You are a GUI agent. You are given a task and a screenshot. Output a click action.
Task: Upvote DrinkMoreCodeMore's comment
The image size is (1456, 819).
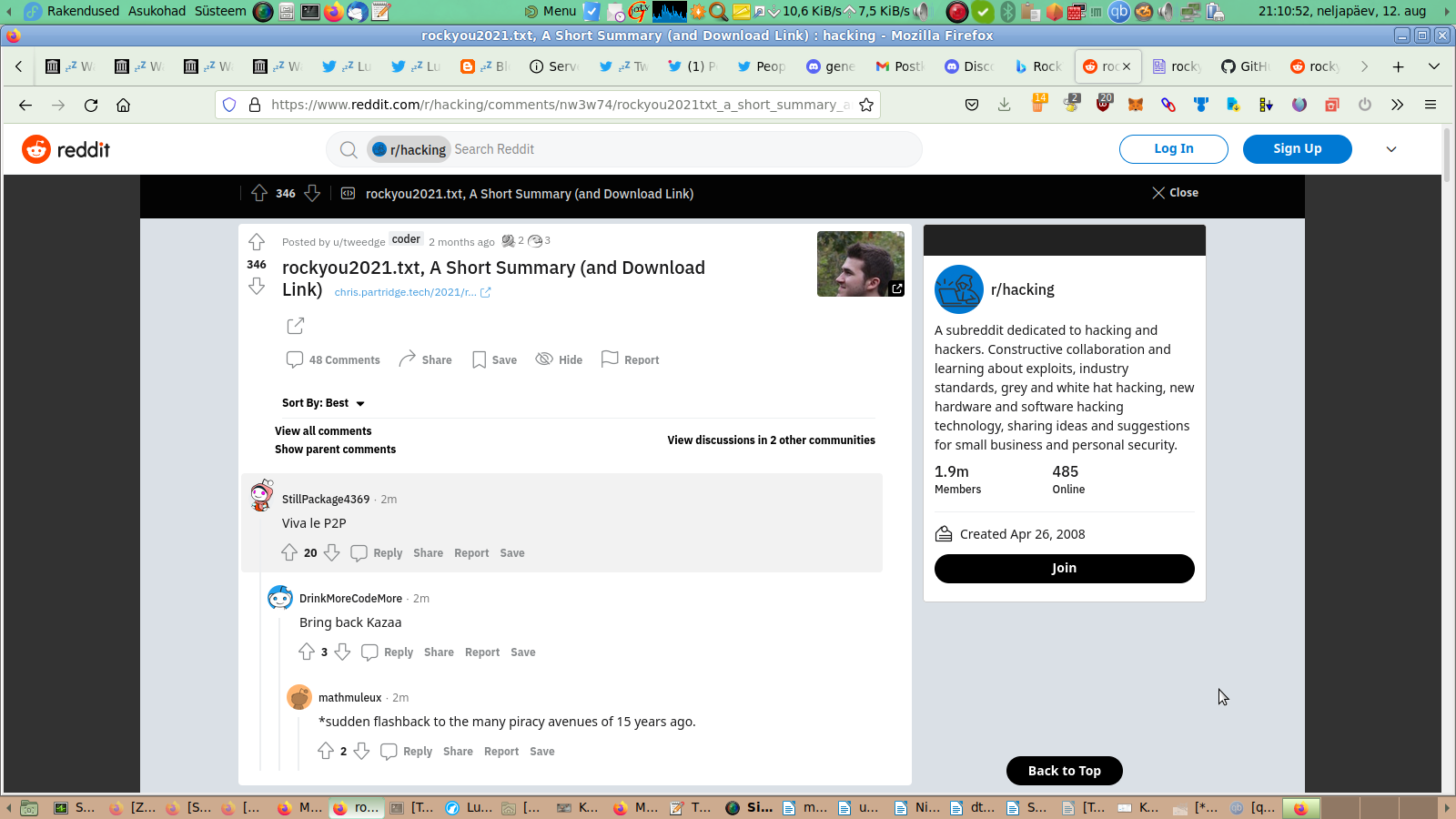point(307,652)
